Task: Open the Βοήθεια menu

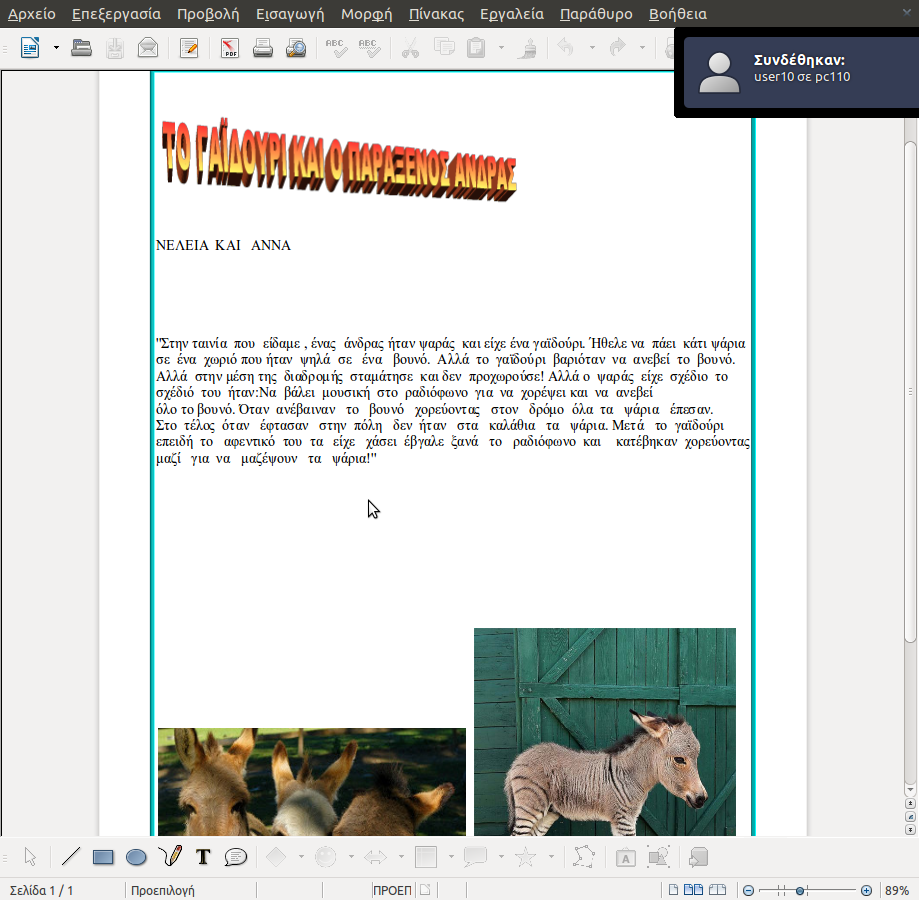Action: [x=678, y=14]
